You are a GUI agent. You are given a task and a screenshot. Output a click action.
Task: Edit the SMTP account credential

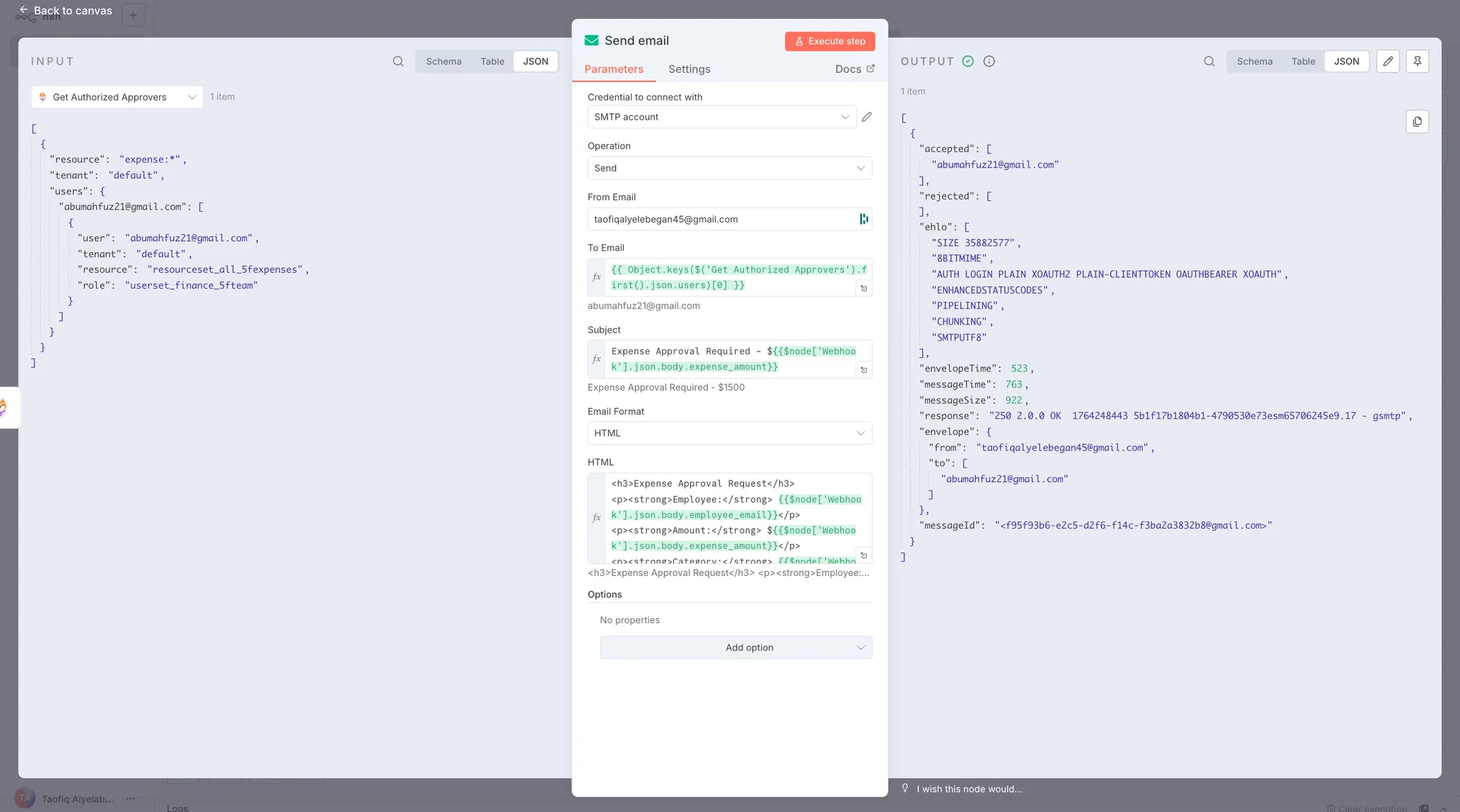(x=867, y=117)
